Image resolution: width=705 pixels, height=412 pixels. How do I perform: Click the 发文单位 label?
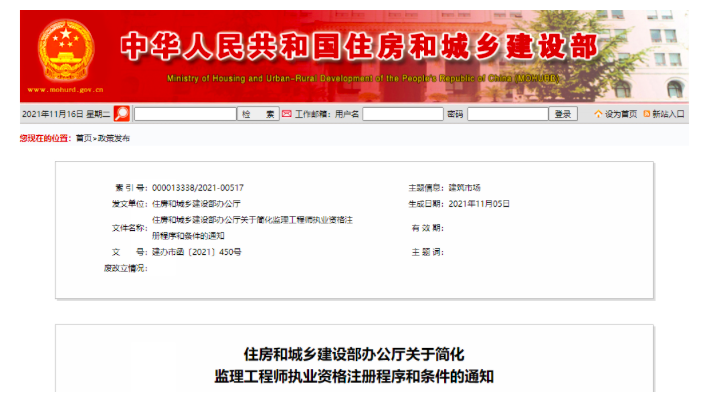tap(129, 204)
